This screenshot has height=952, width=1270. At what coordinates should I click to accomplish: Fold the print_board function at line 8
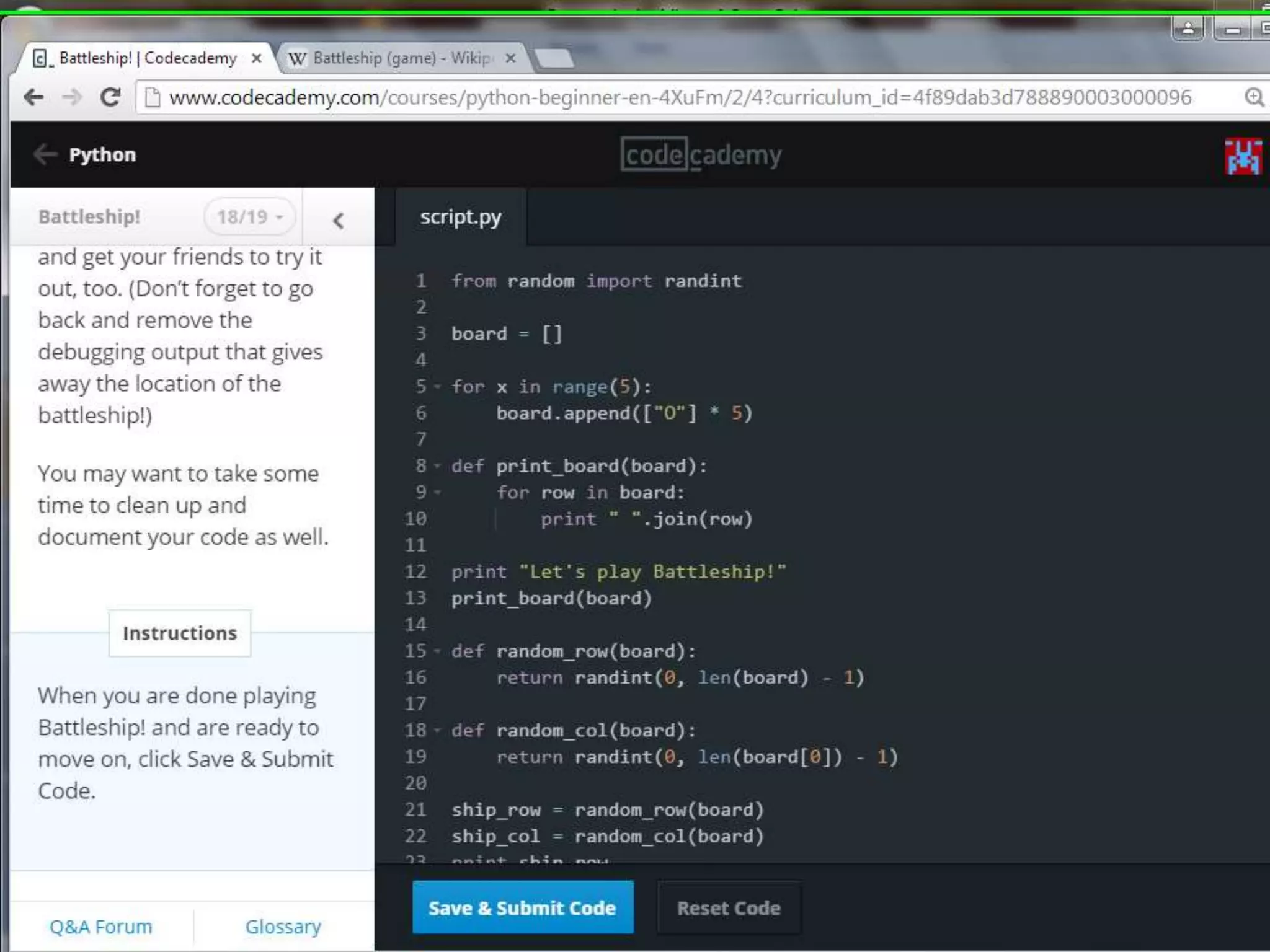pos(437,466)
